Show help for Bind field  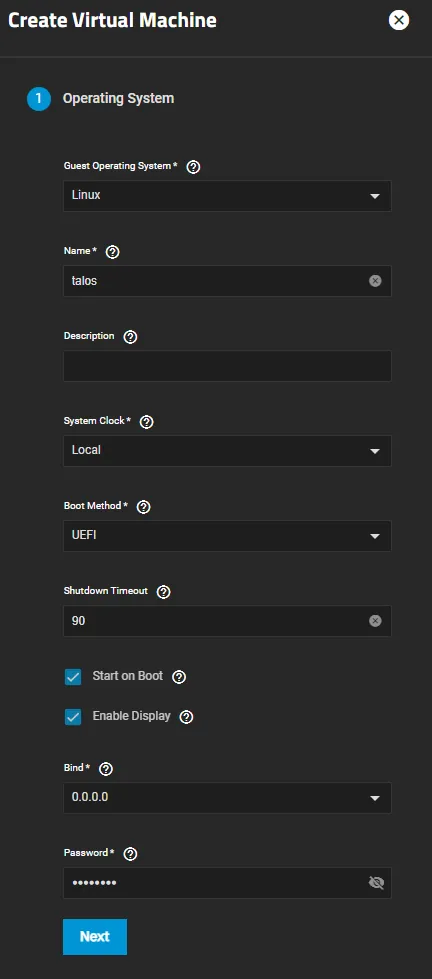coord(106,769)
